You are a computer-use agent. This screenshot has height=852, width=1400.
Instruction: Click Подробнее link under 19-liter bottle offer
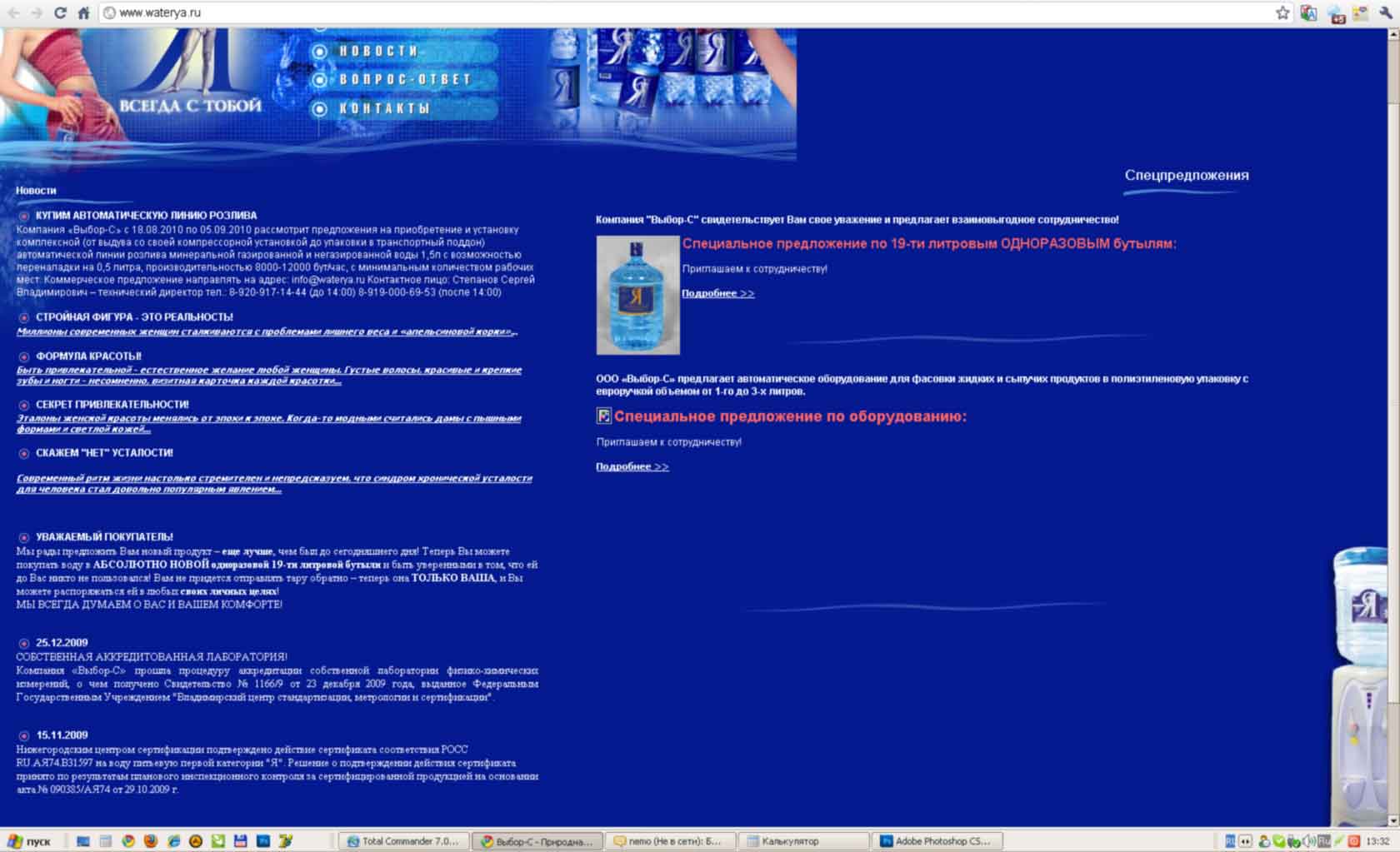[717, 293]
